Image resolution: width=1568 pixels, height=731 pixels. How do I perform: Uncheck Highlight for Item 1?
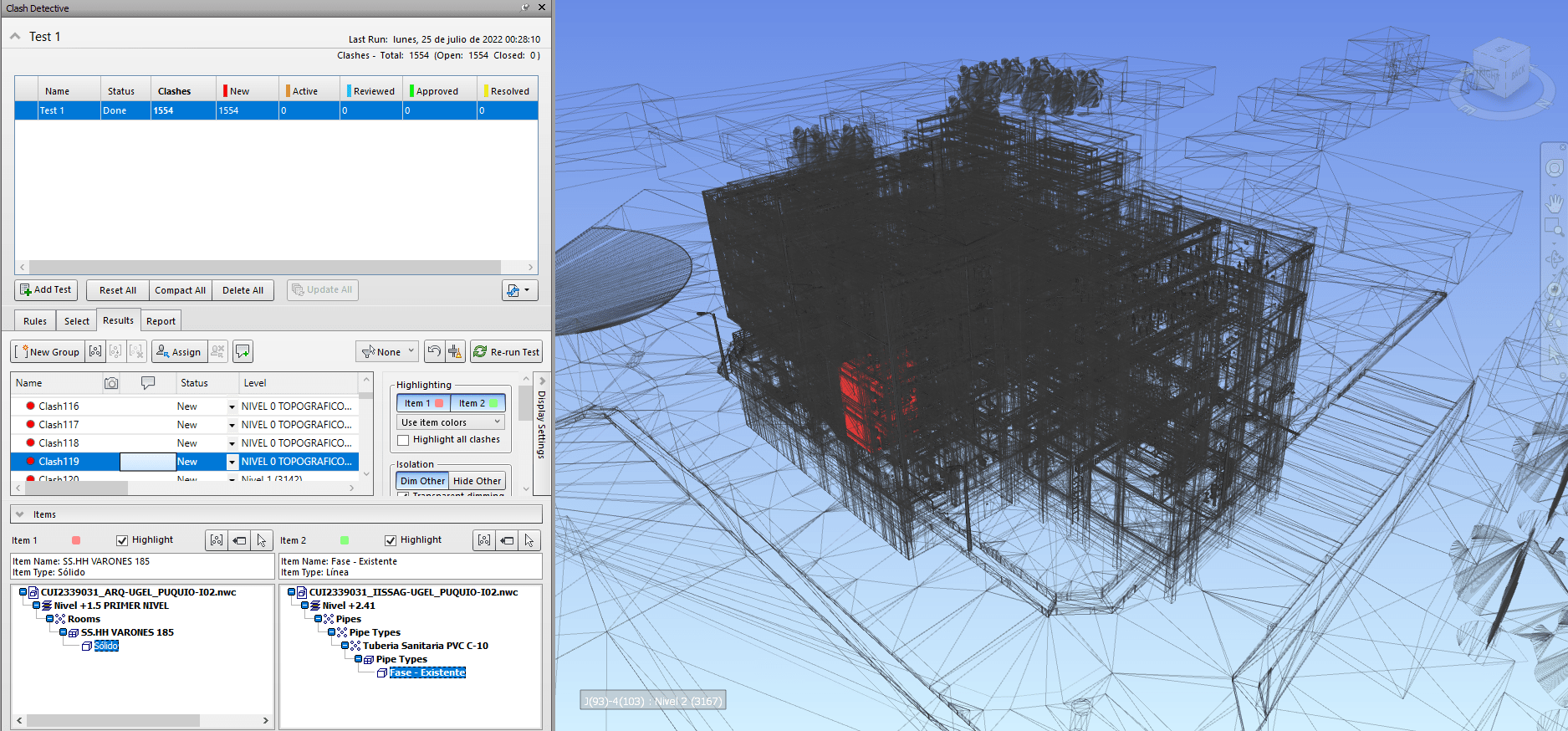(x=122, y=540)
